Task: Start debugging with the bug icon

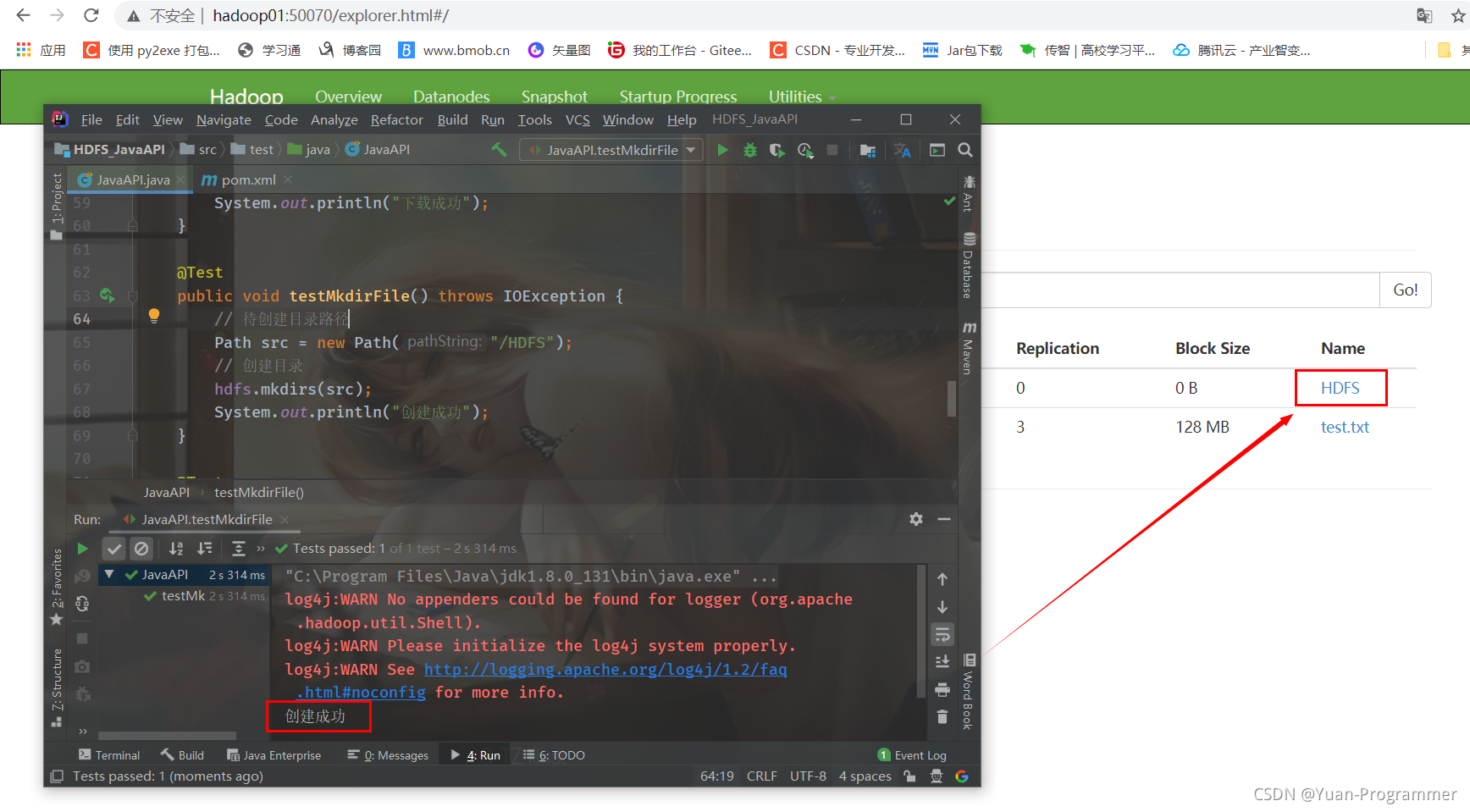Action: pos(749,150)
